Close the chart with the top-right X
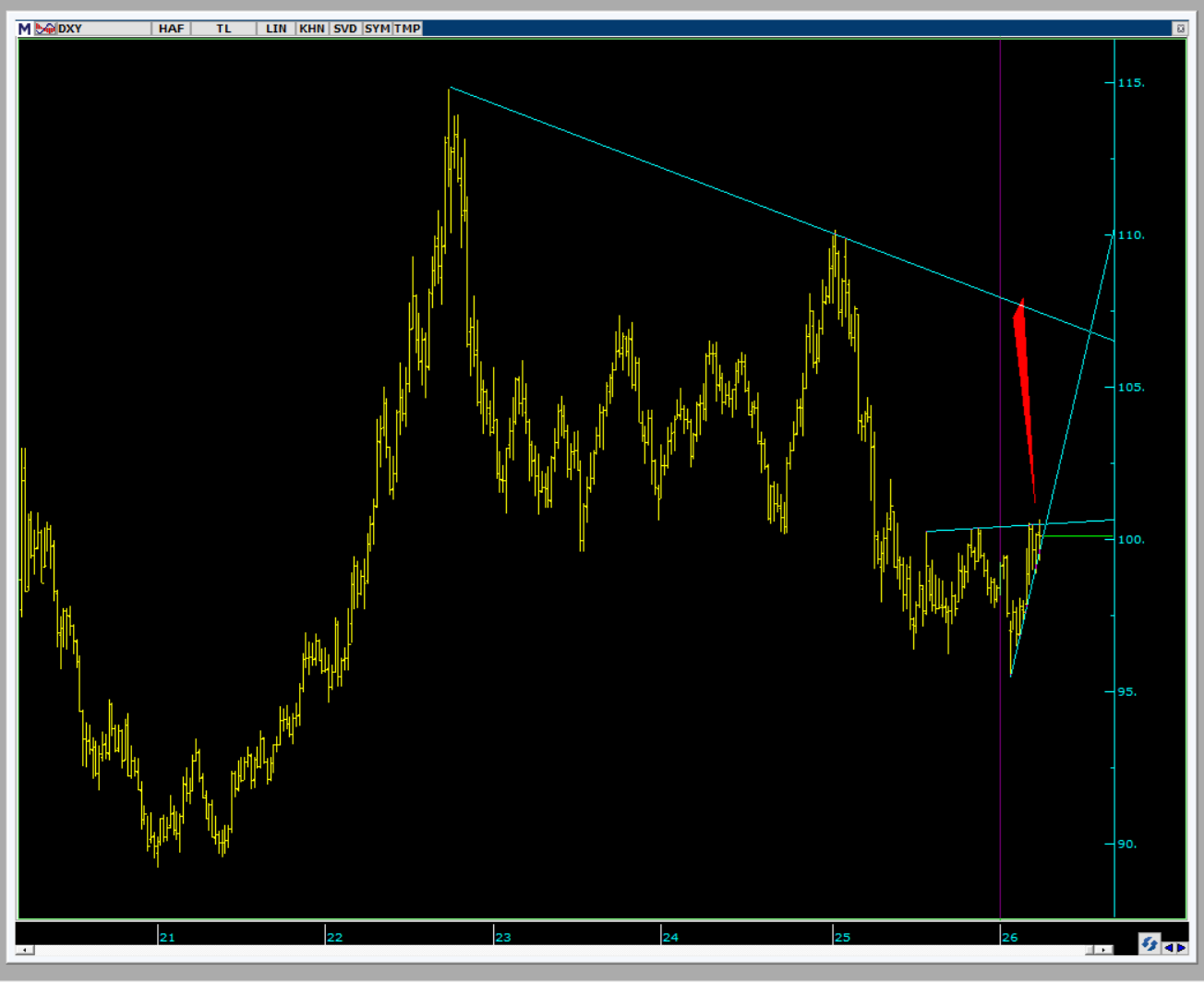The height and width of the screenshot is (983, 1204). (x=1180, y=29)
